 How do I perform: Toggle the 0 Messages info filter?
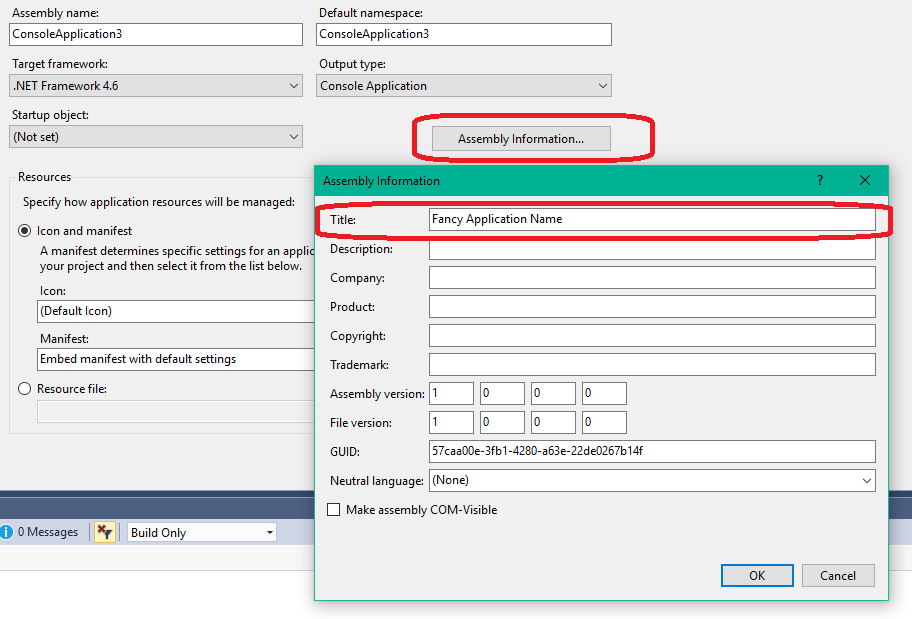click(x=40, y=532)
